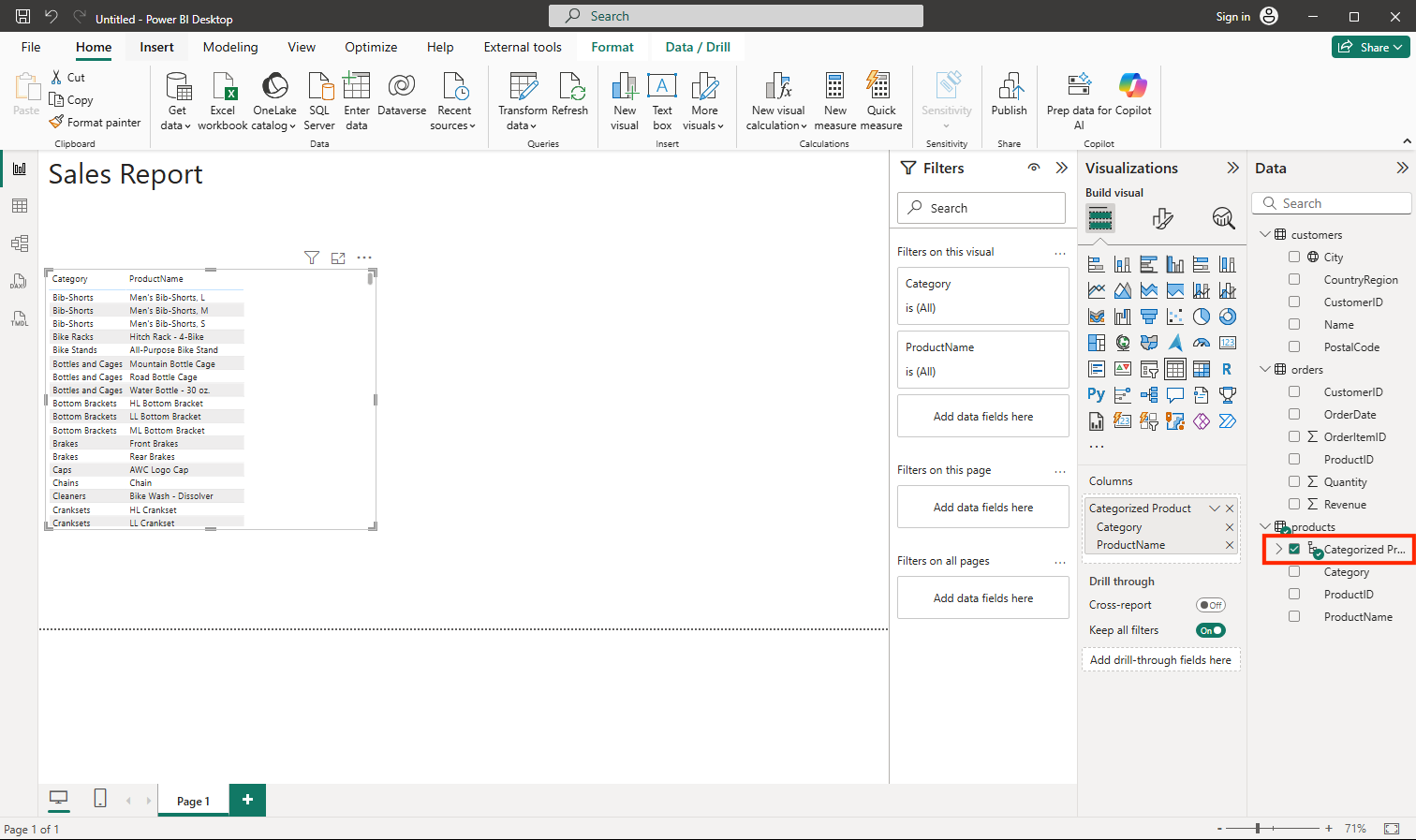This screenshot has width=1416, height=840.
Task: Click the Scatter chart visual
Action: [1175, 317]
